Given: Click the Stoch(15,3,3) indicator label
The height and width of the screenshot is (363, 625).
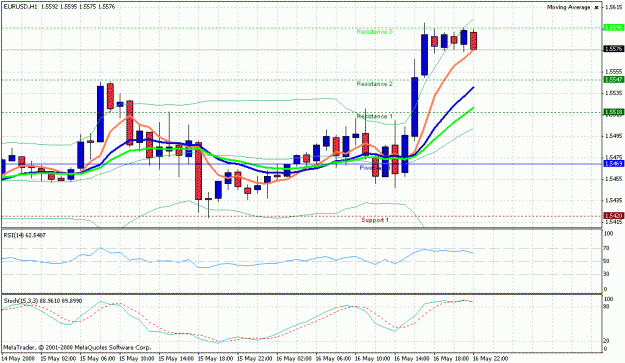Looking at the screenshot, I should (x=43, y=300).
